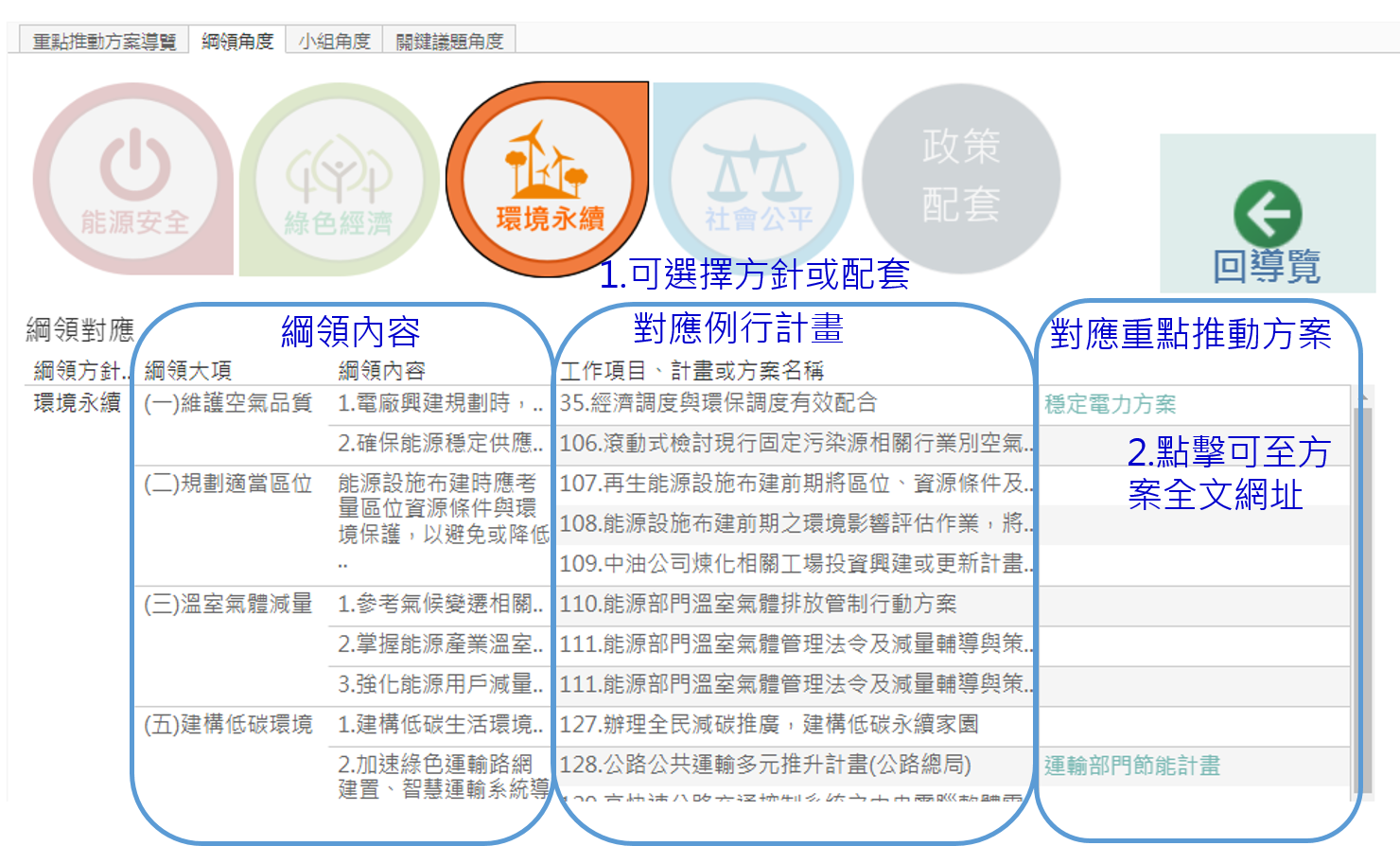
Task: Click the 1.建構低碳生活環境 cell
Action: (x=441, y=725)
